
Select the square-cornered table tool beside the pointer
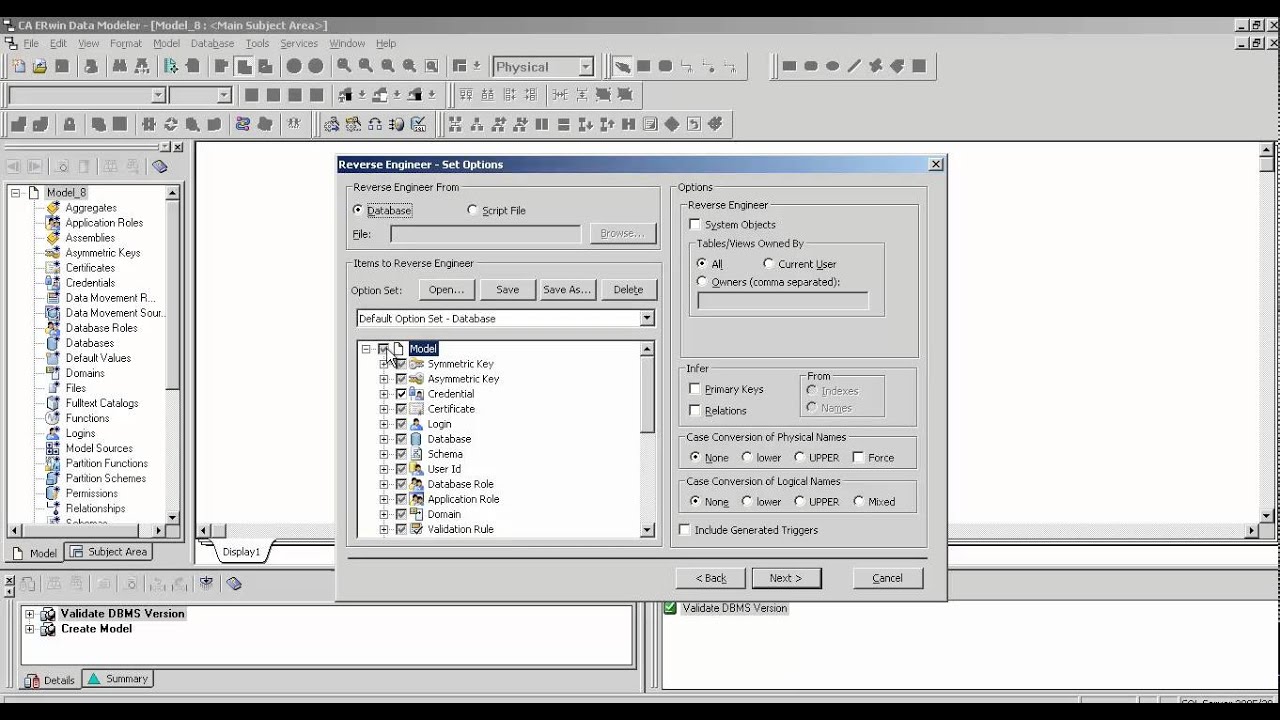644,66
